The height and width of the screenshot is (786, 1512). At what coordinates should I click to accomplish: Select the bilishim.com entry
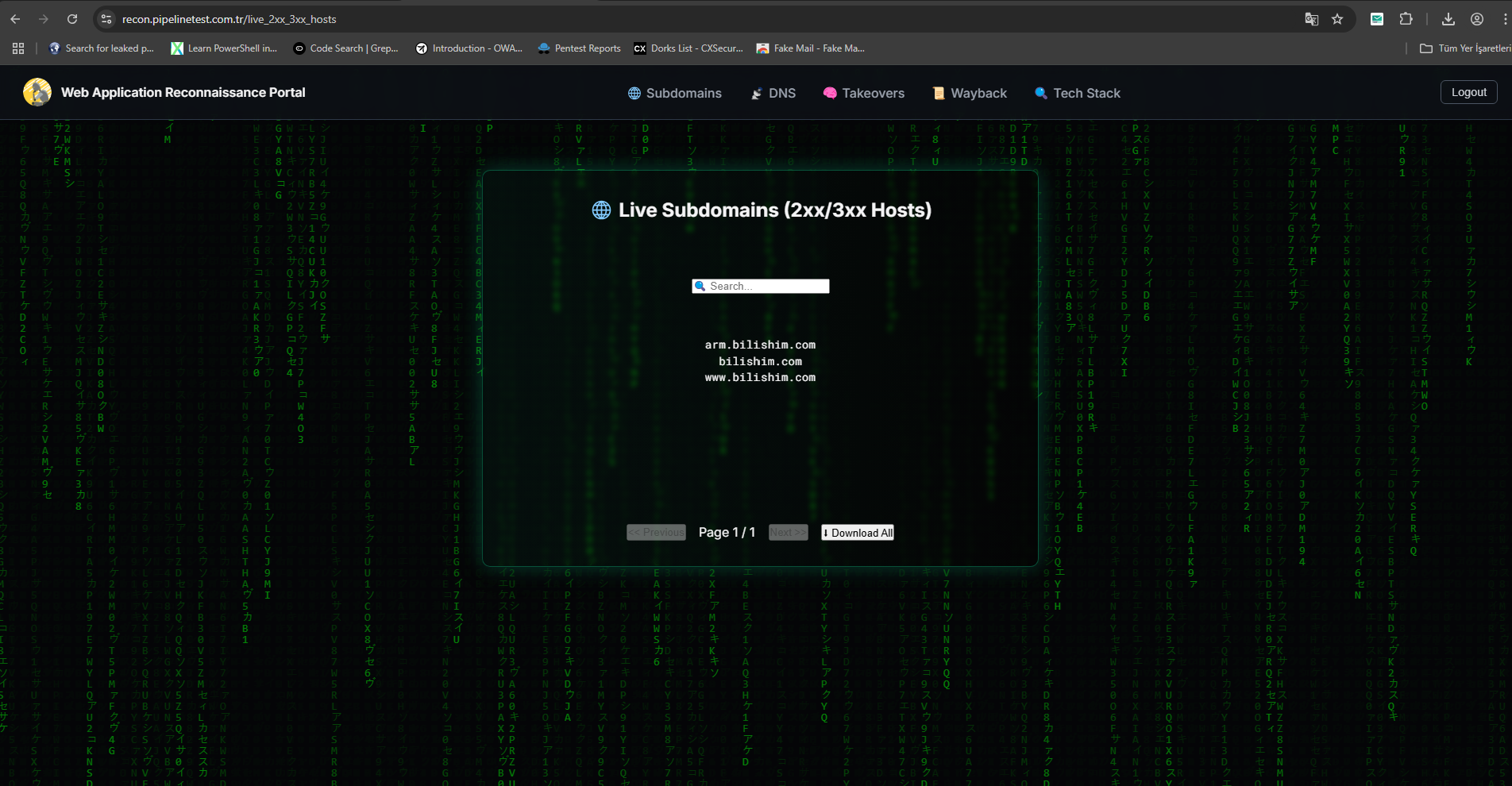(760, 361)
